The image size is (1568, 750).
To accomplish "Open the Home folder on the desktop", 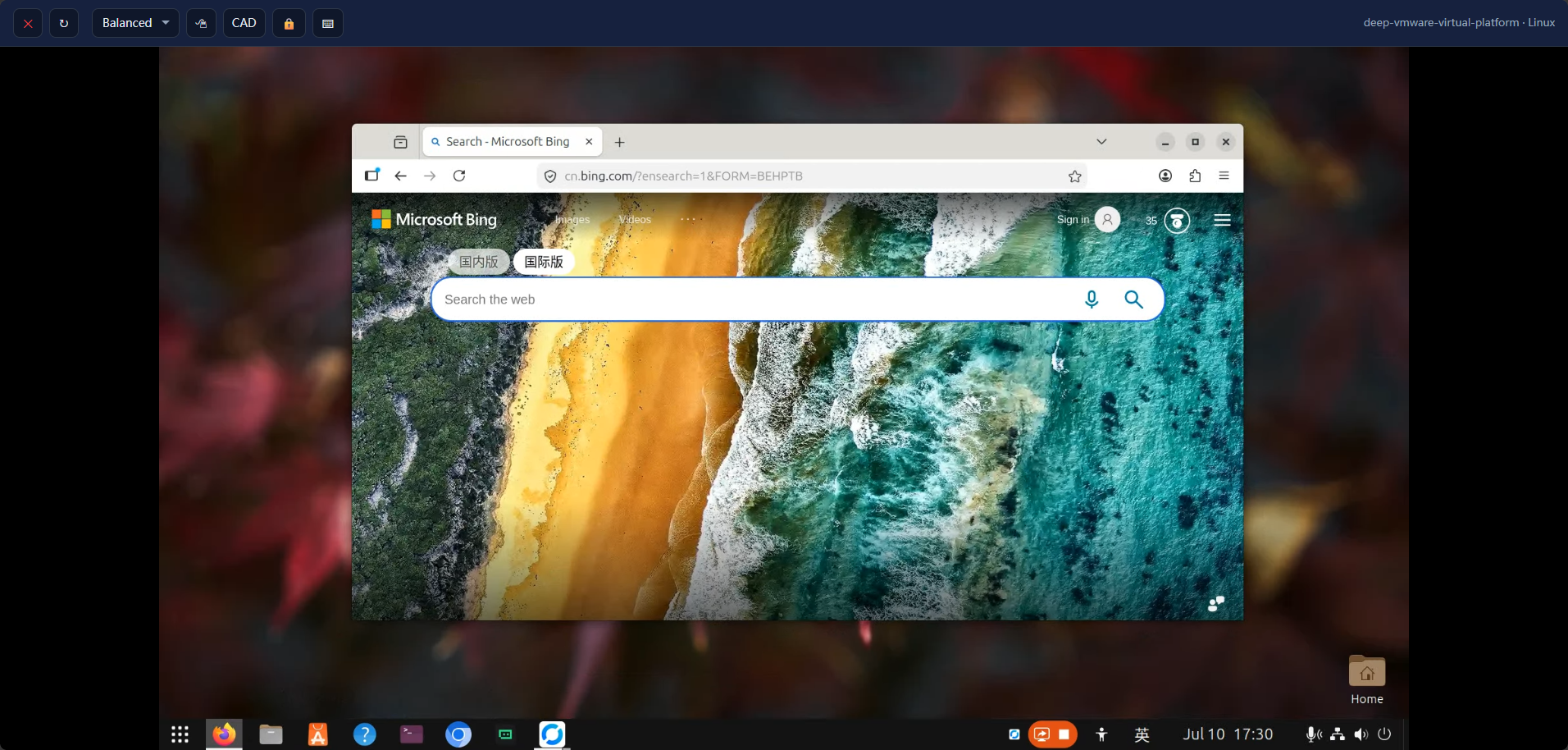I will (x=1367, y=680).
